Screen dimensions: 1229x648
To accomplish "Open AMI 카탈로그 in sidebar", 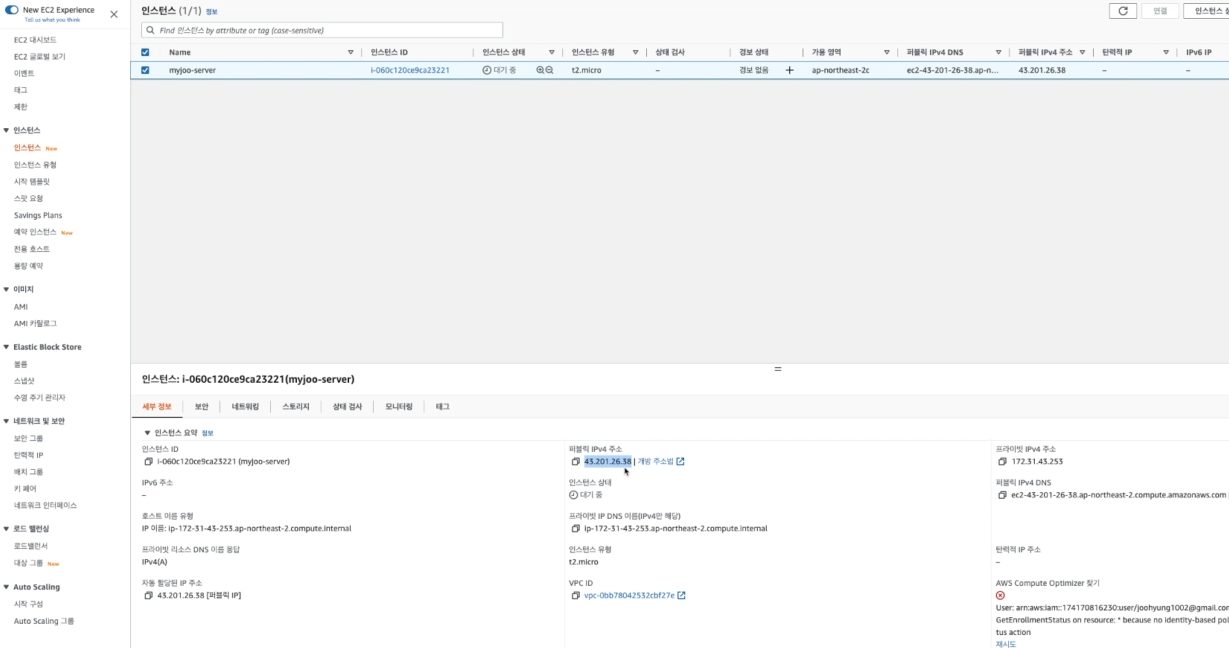I will (x=35, y=324).
